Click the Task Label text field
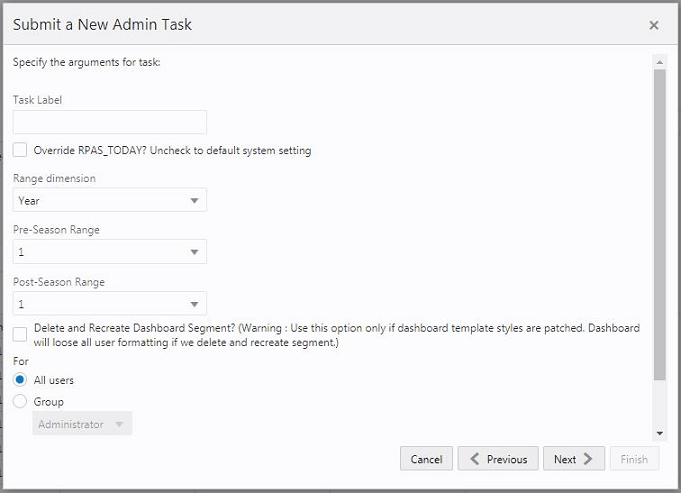The image size is (681, 493). tap(110, 122)
